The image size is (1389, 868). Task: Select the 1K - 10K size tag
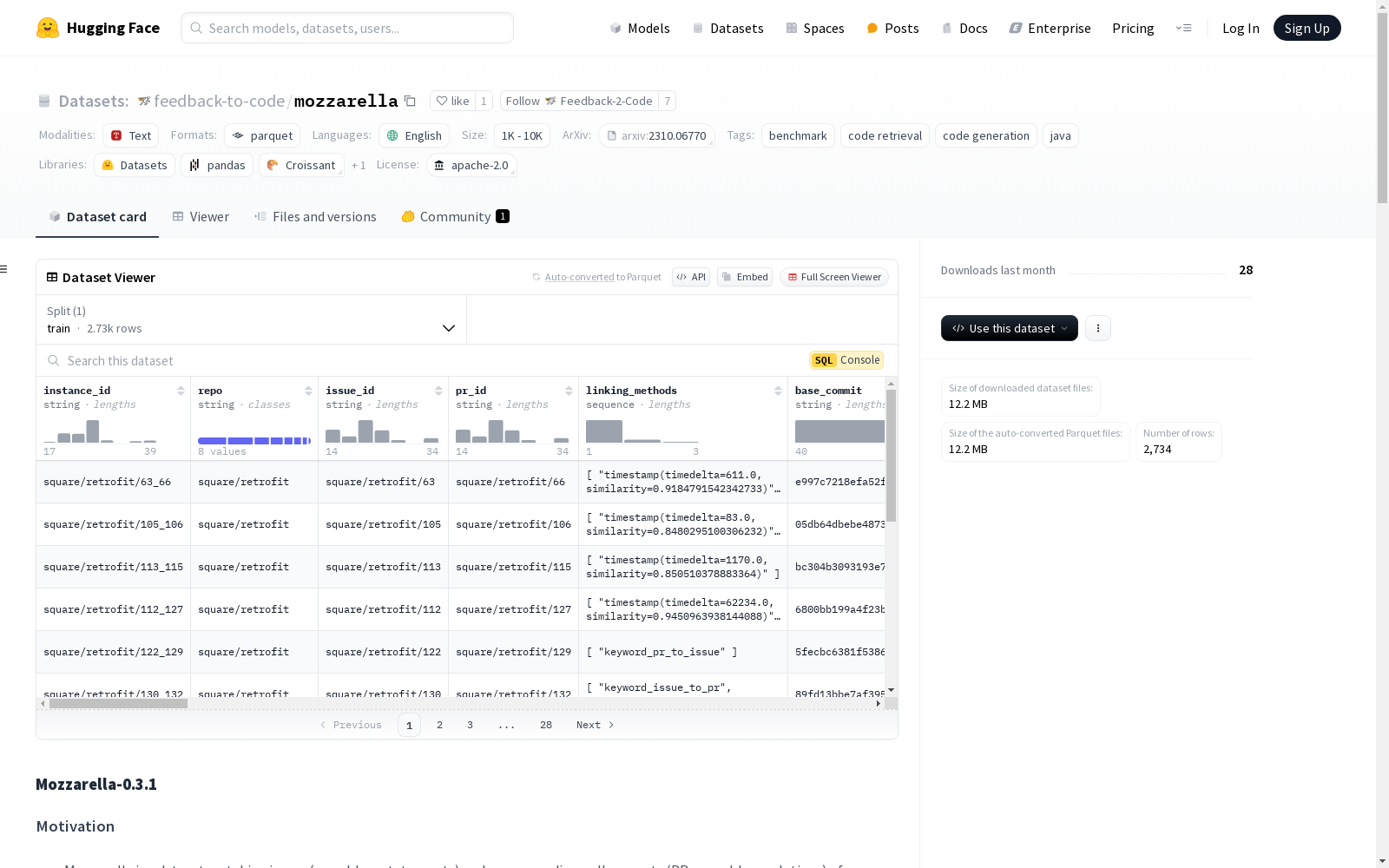[522, 135]
